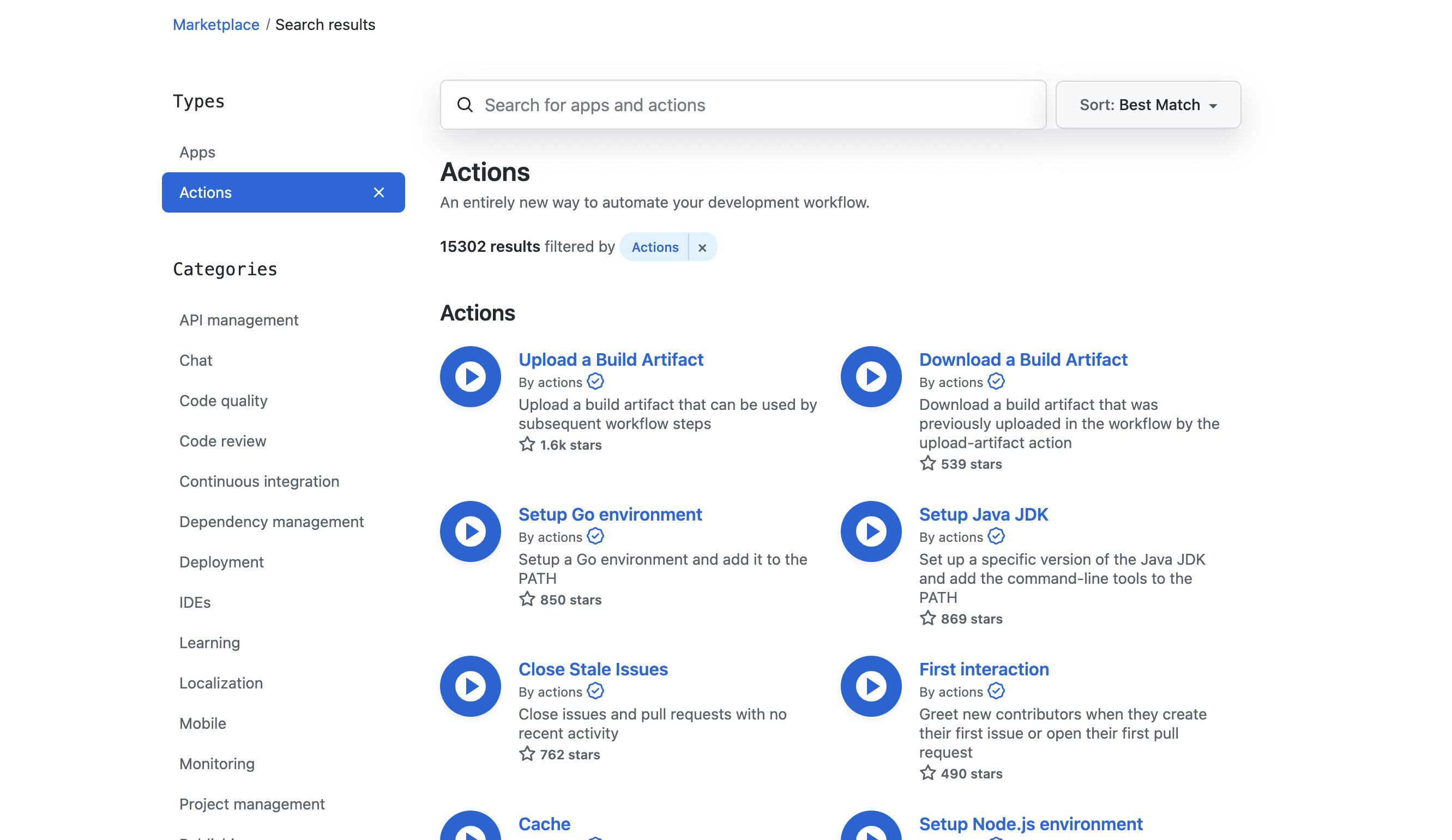This screenshot has height=840, width=1452.
Task: Click '869 stars' count text
Action: pyautogui.click(x=972, y=619)
